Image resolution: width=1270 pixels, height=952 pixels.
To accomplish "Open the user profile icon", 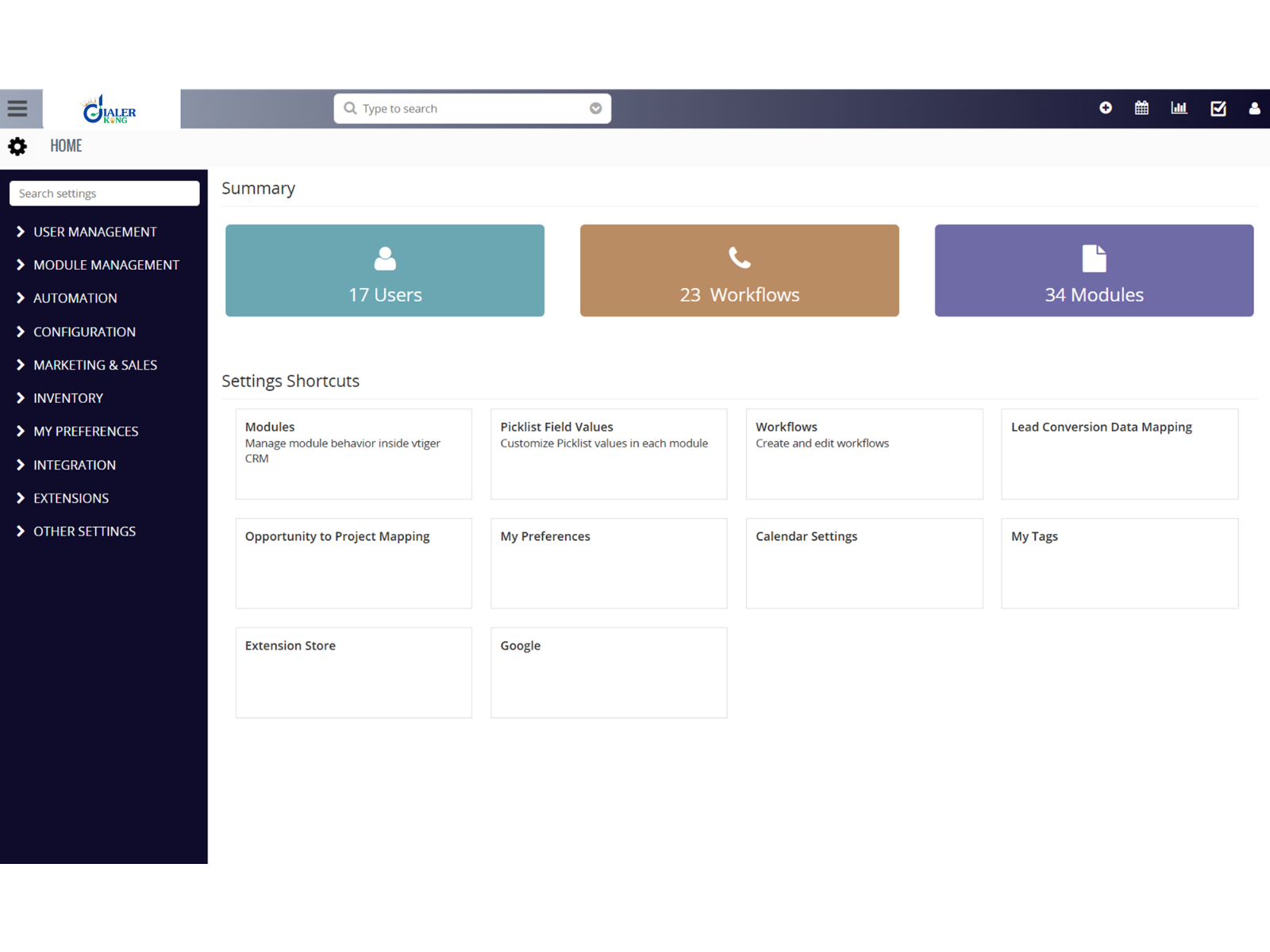I will click(1254, 108).
